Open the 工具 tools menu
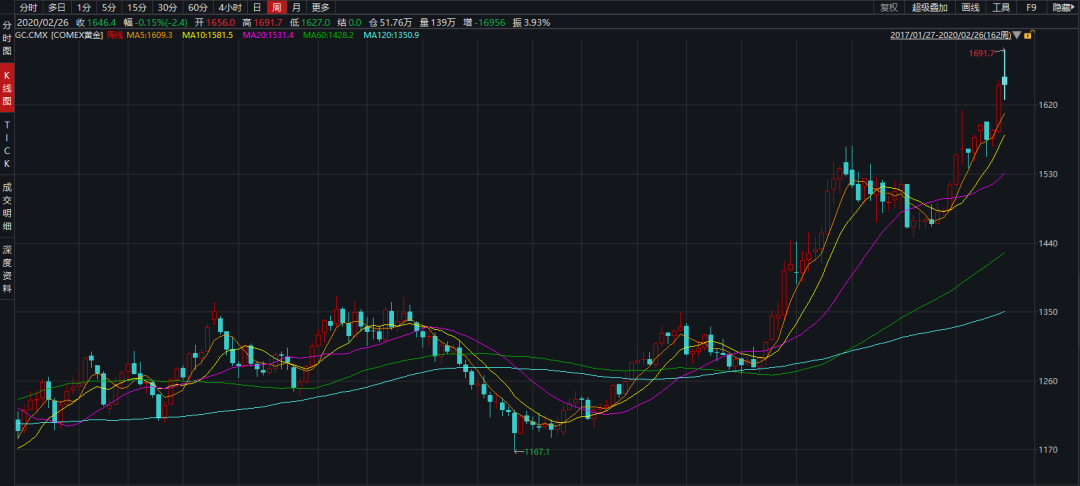 [1001, 8]
